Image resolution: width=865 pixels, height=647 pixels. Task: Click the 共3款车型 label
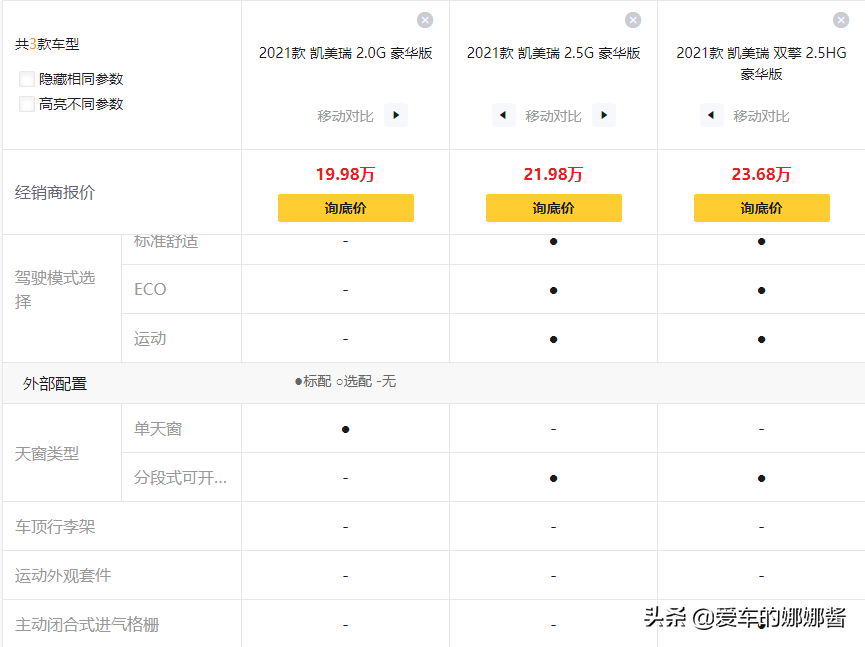(47, 44)
